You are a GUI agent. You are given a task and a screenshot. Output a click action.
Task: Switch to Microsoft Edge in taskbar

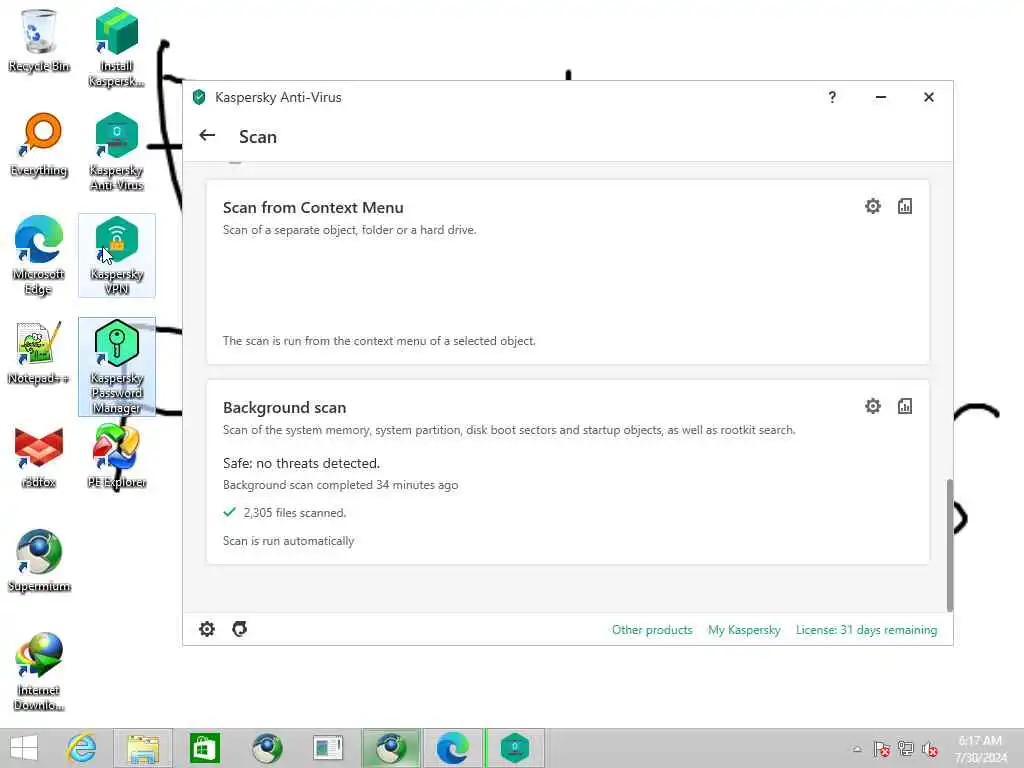point(453,748)
